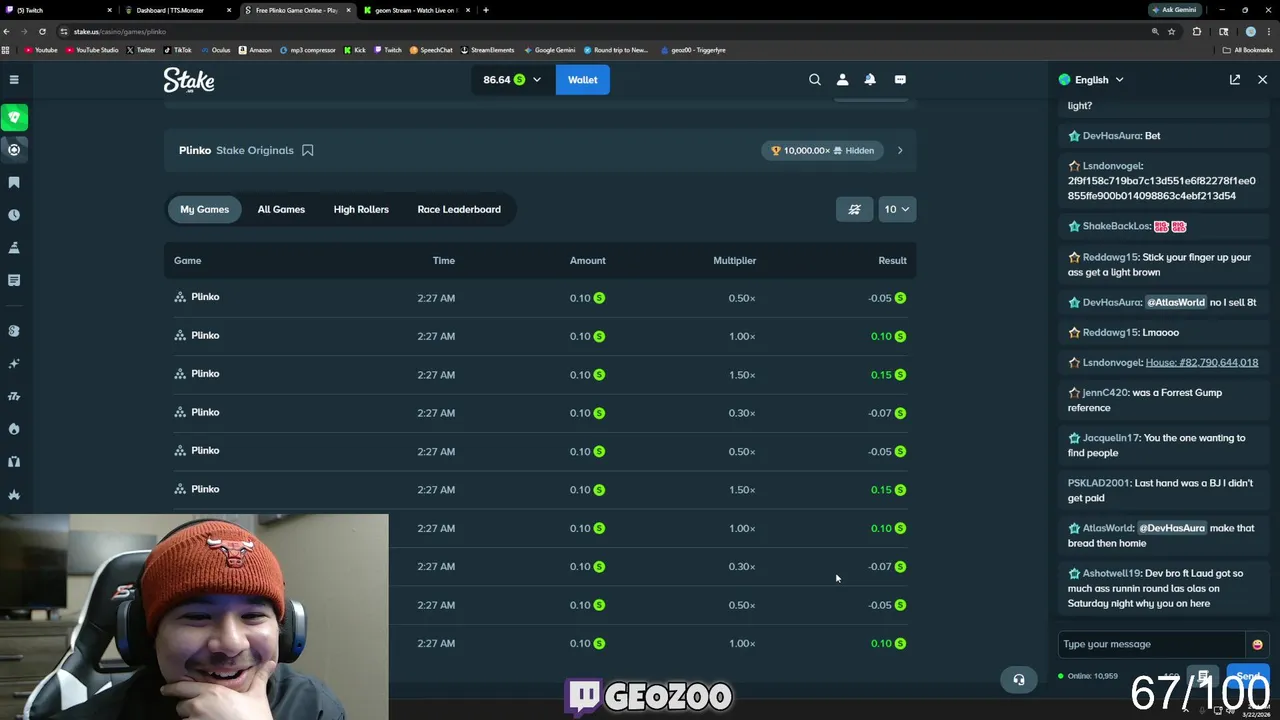
Task: Click the Stake logo
Action: click(x=189, y=80)
